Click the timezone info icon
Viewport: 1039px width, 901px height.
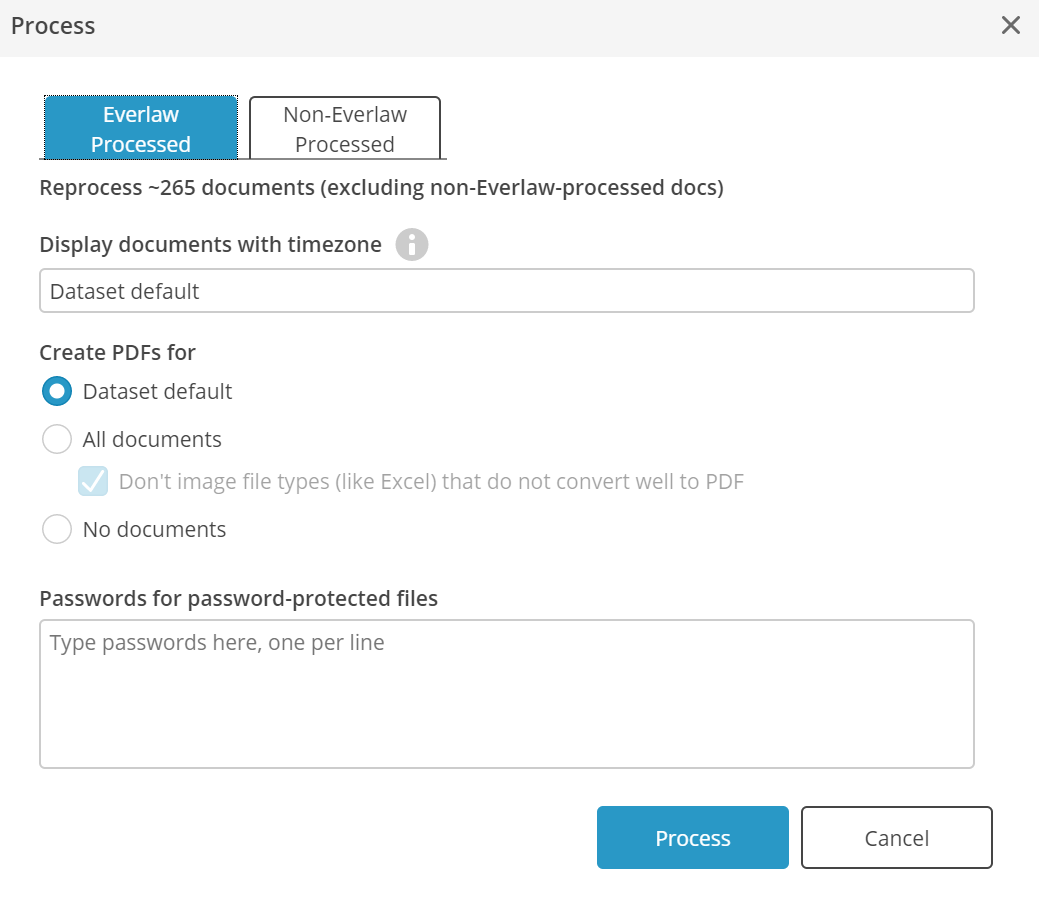tap(411, 244)
